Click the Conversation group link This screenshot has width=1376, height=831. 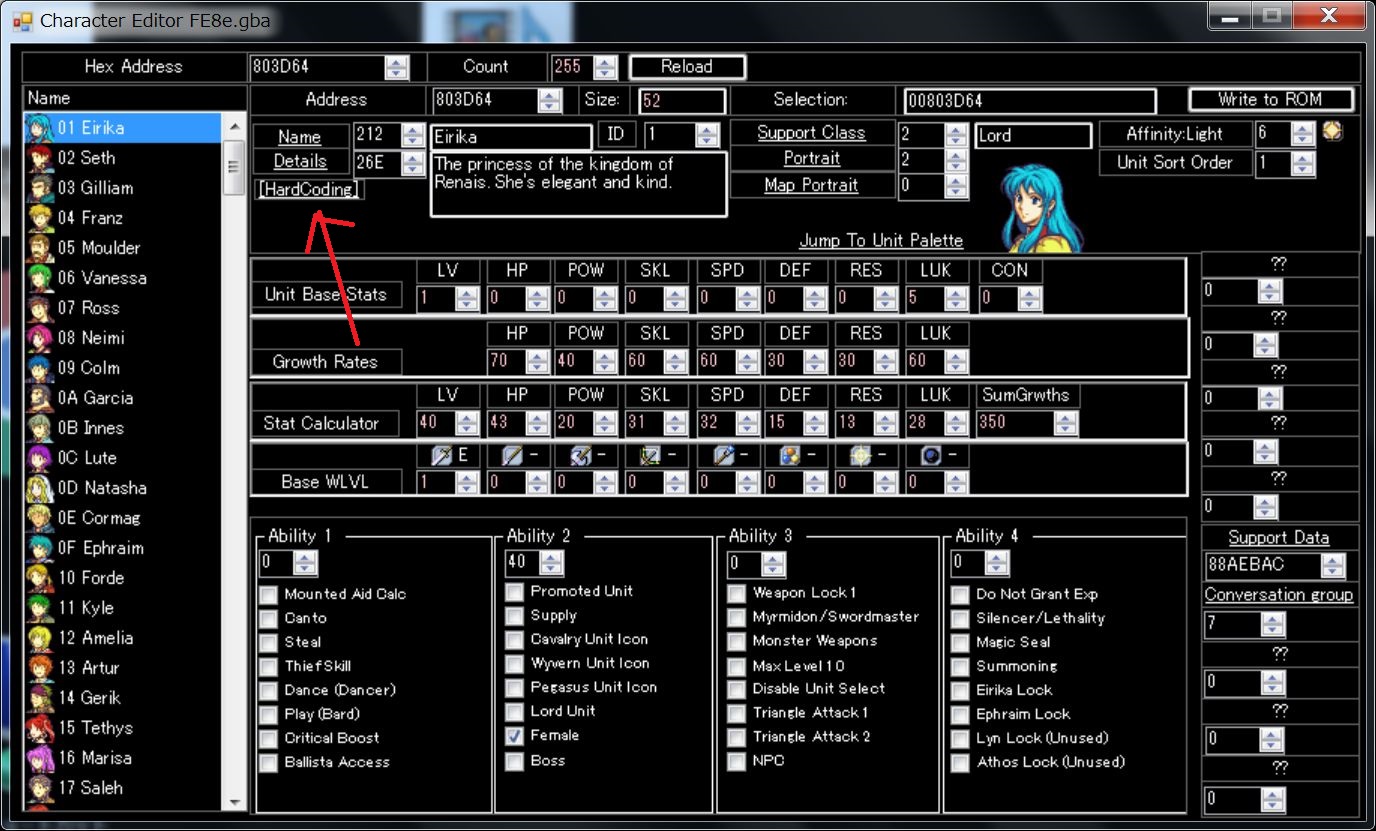(1278, 595)
